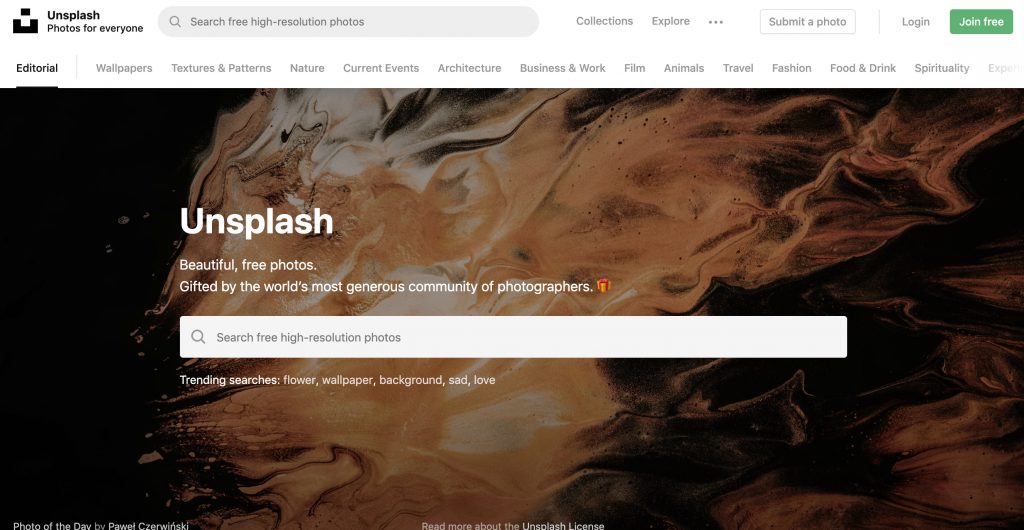Open the Unsplash License link

(x=563, y=525)
